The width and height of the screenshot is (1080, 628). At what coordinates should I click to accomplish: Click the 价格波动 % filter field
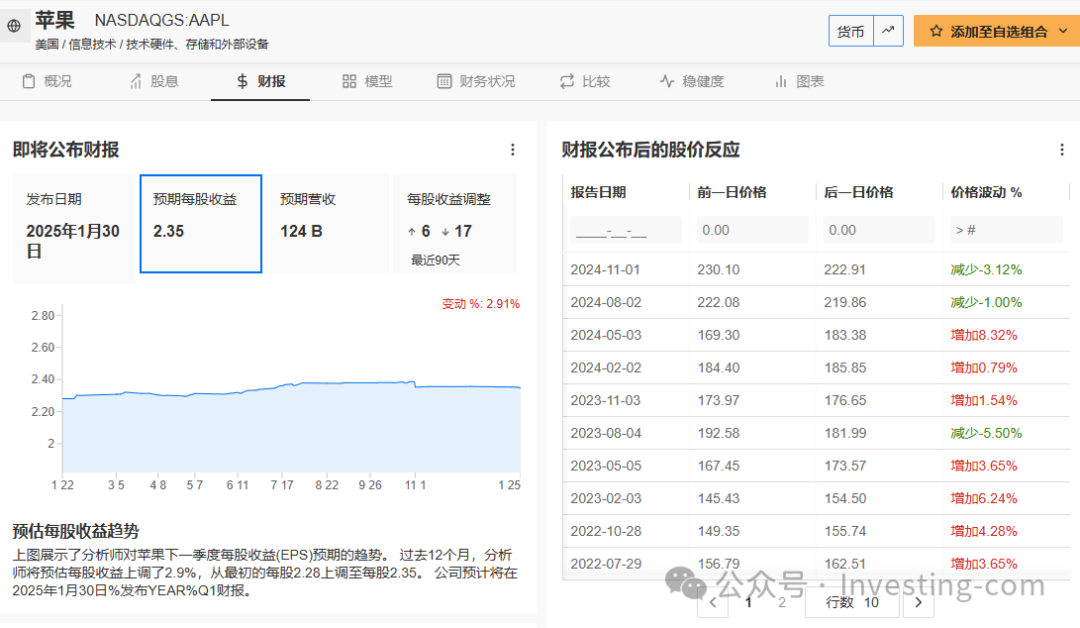(1006, 230)
